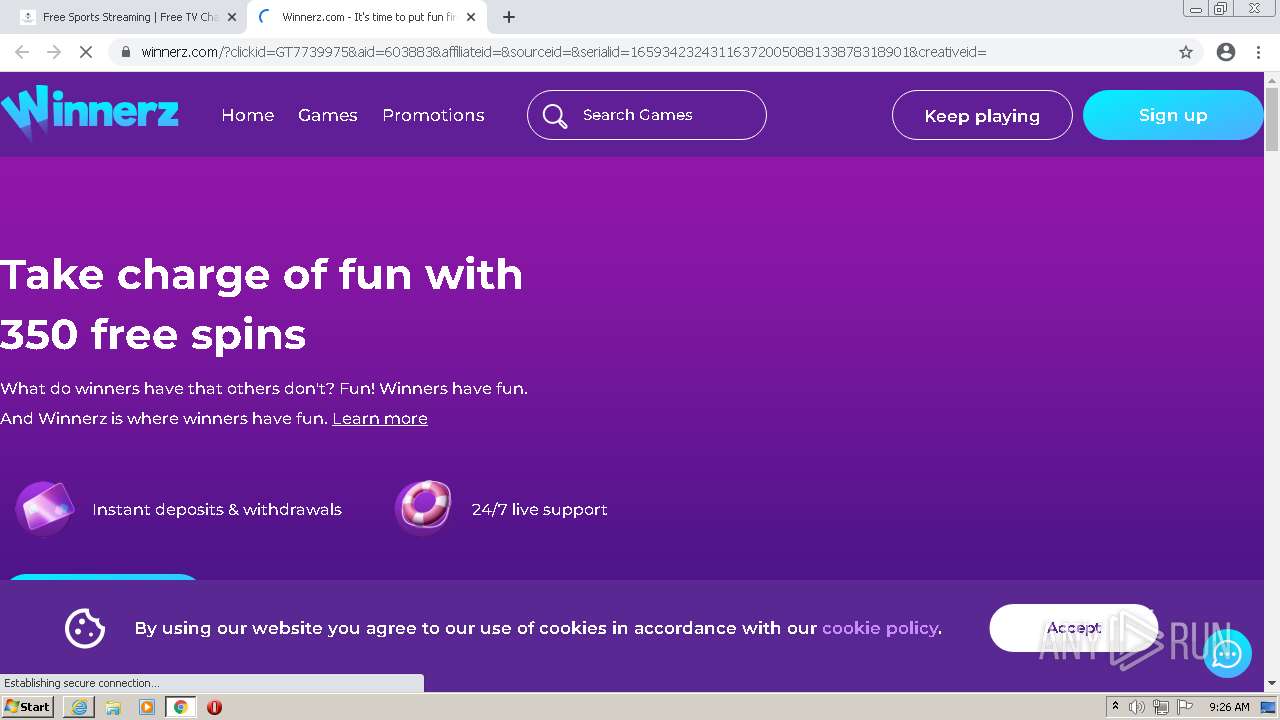The width and height of the screenshot is (1280, 720).
Task: Show hidden system tray icons
Action: pyautogui.click(x=1115, y=707)
